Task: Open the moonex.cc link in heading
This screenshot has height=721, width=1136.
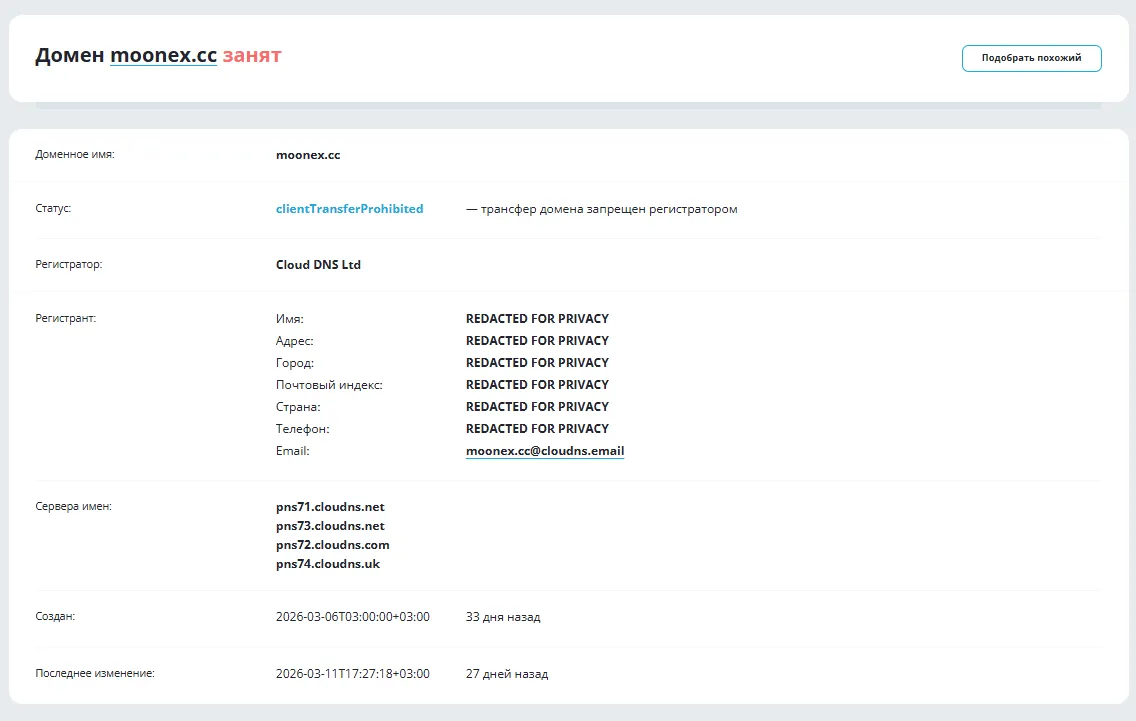Action: [x=163, y=55]
